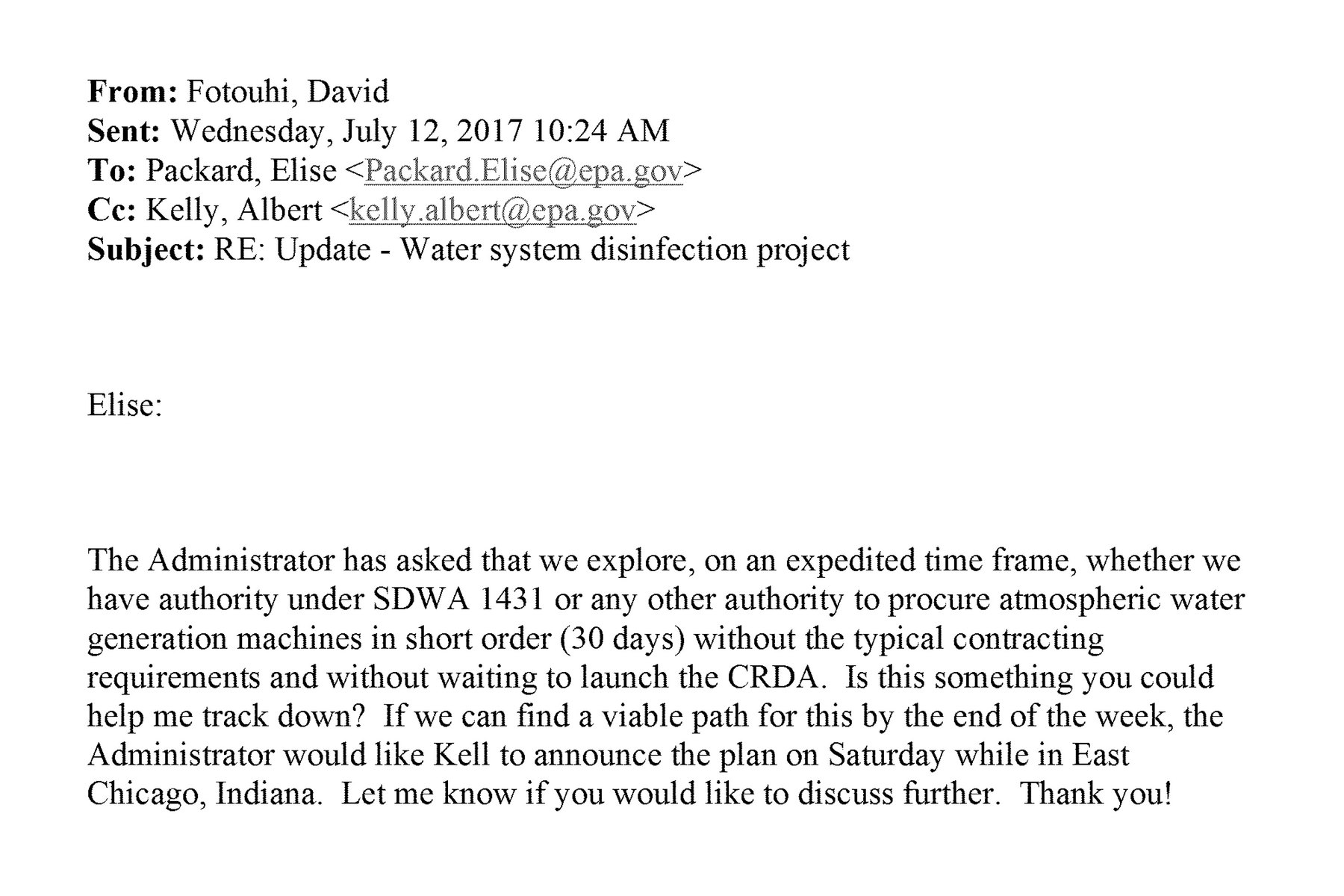Screen dimensions: 1344x896
Task: Click the sender name Fotouhi, David
Action: [287, 92]
